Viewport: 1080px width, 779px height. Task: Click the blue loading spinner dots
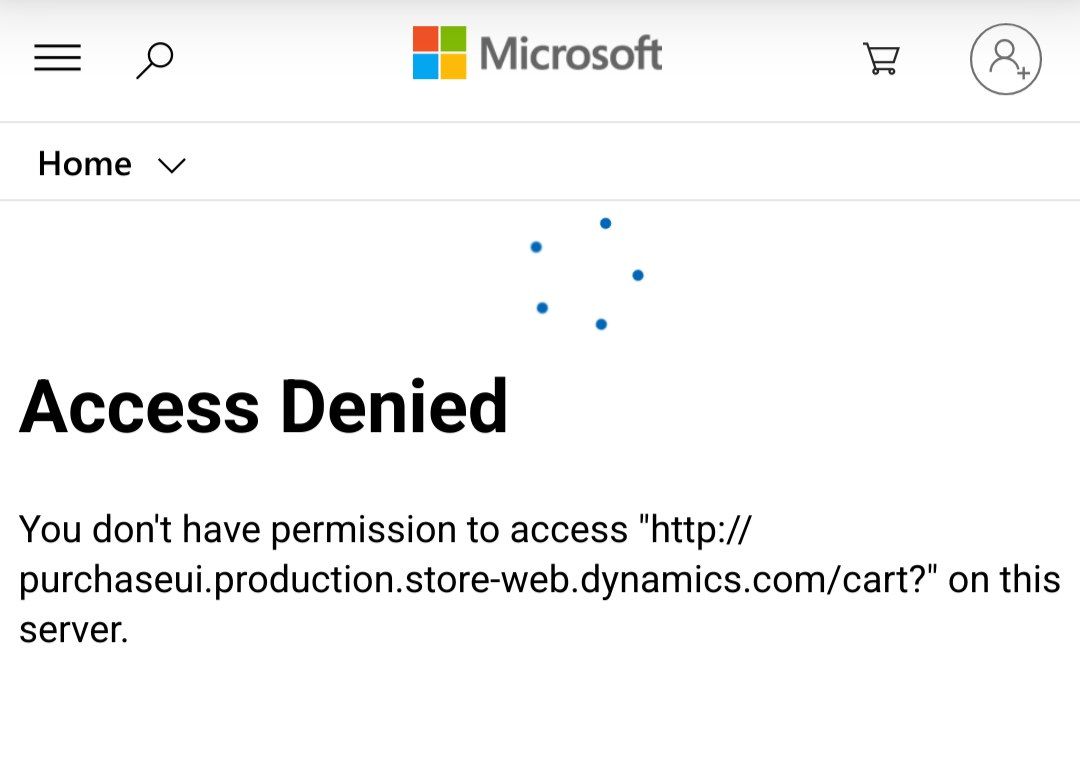tap(588, 273)
